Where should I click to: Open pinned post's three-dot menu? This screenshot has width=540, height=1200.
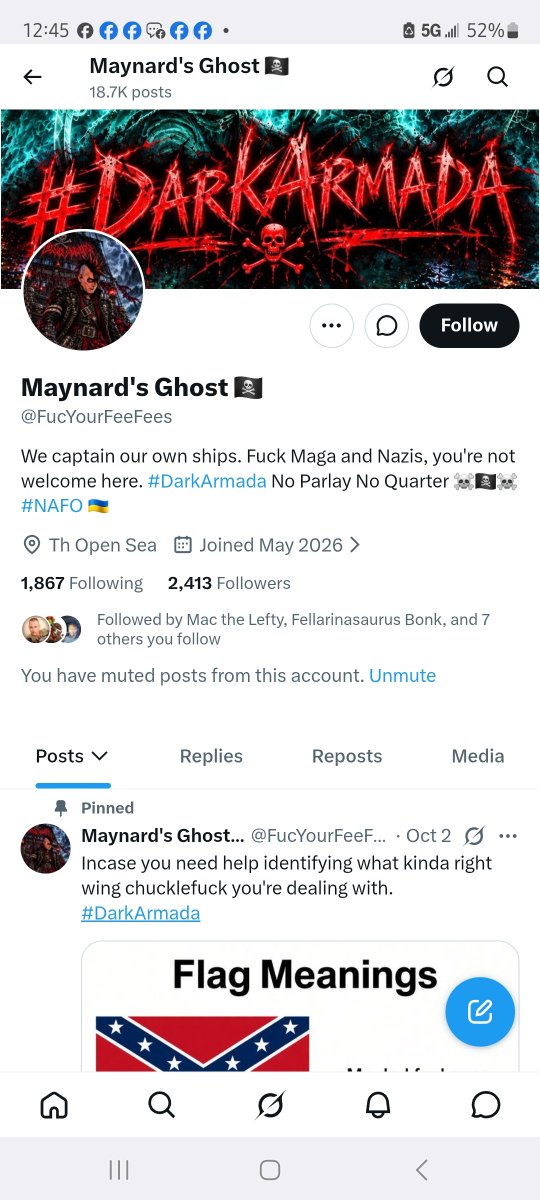click(x=508, y=835)
